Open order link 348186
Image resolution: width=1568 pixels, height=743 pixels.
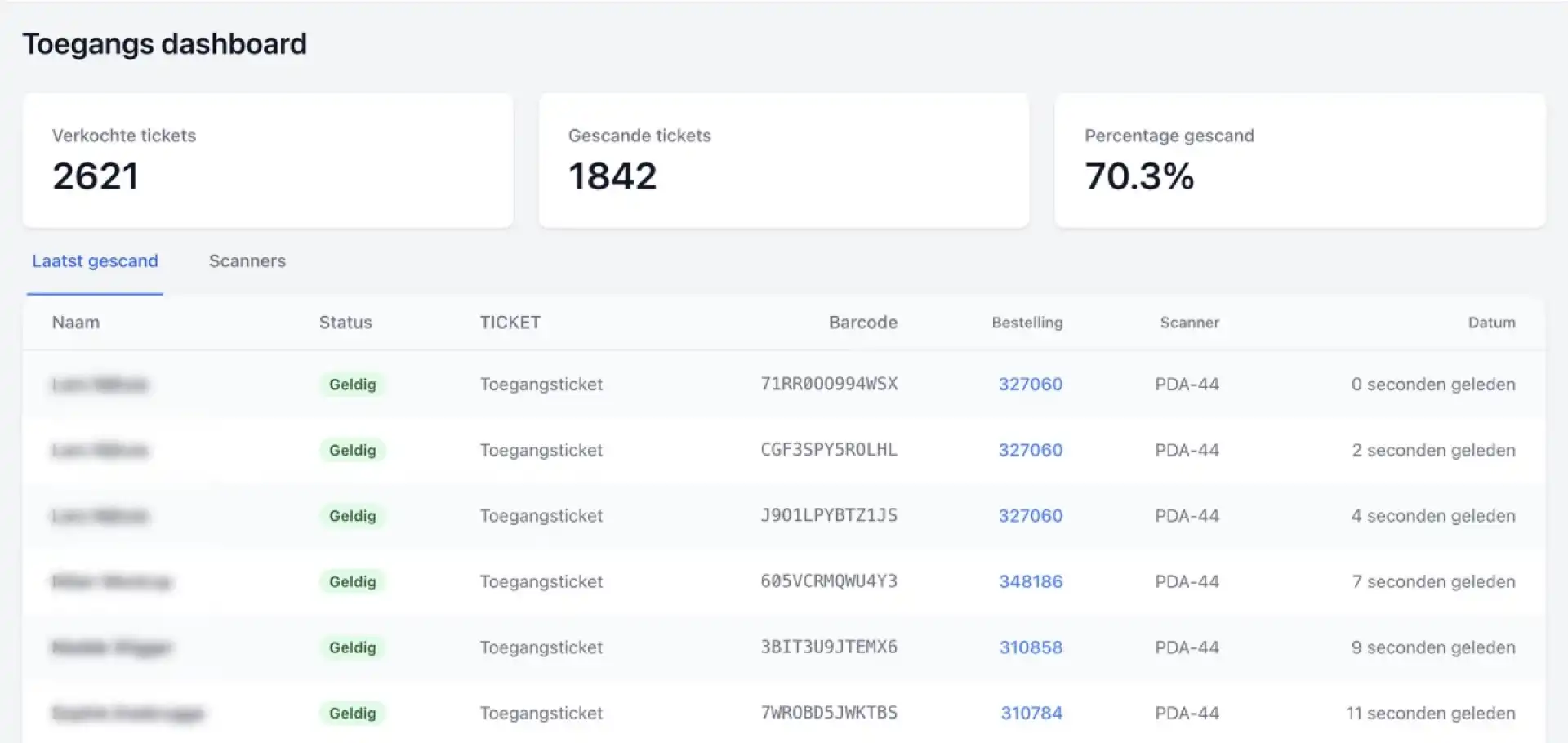pos(1031,581)
